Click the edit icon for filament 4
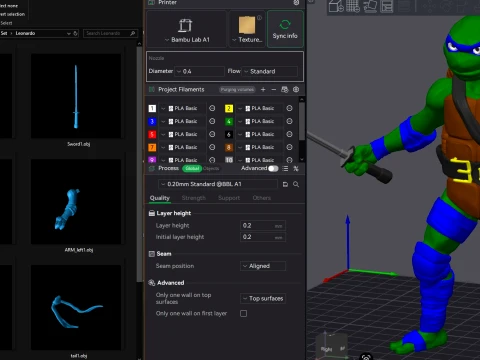Screen dimensions: 480x360 click(289, 121)
